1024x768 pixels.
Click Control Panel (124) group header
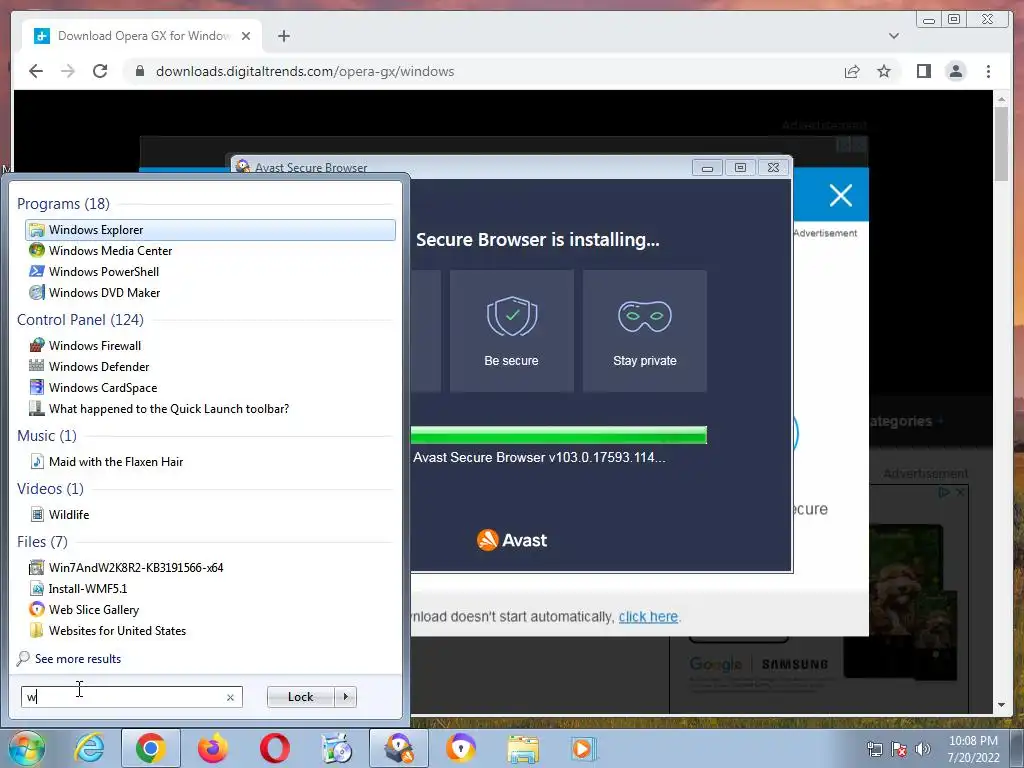pos(80,319)
